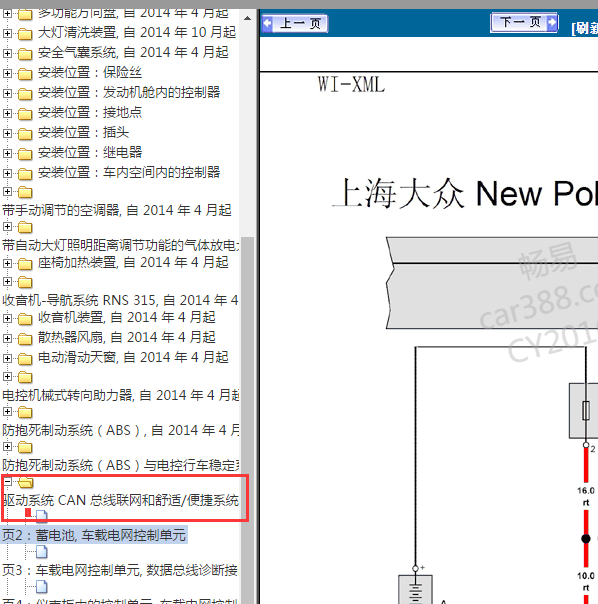
Task: Expand 安装位置：插头 tree node
Action: pos(7,133)
